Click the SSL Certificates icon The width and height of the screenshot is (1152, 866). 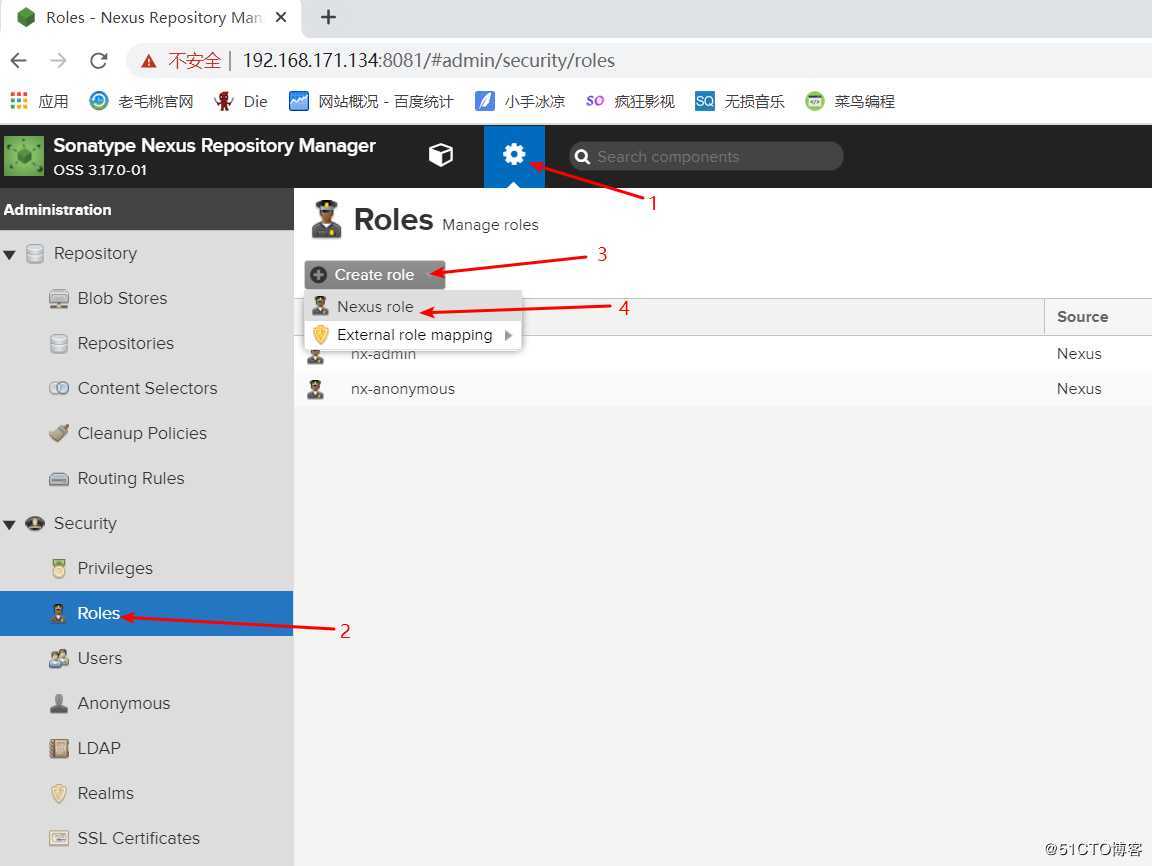click(x=59, y=838)
